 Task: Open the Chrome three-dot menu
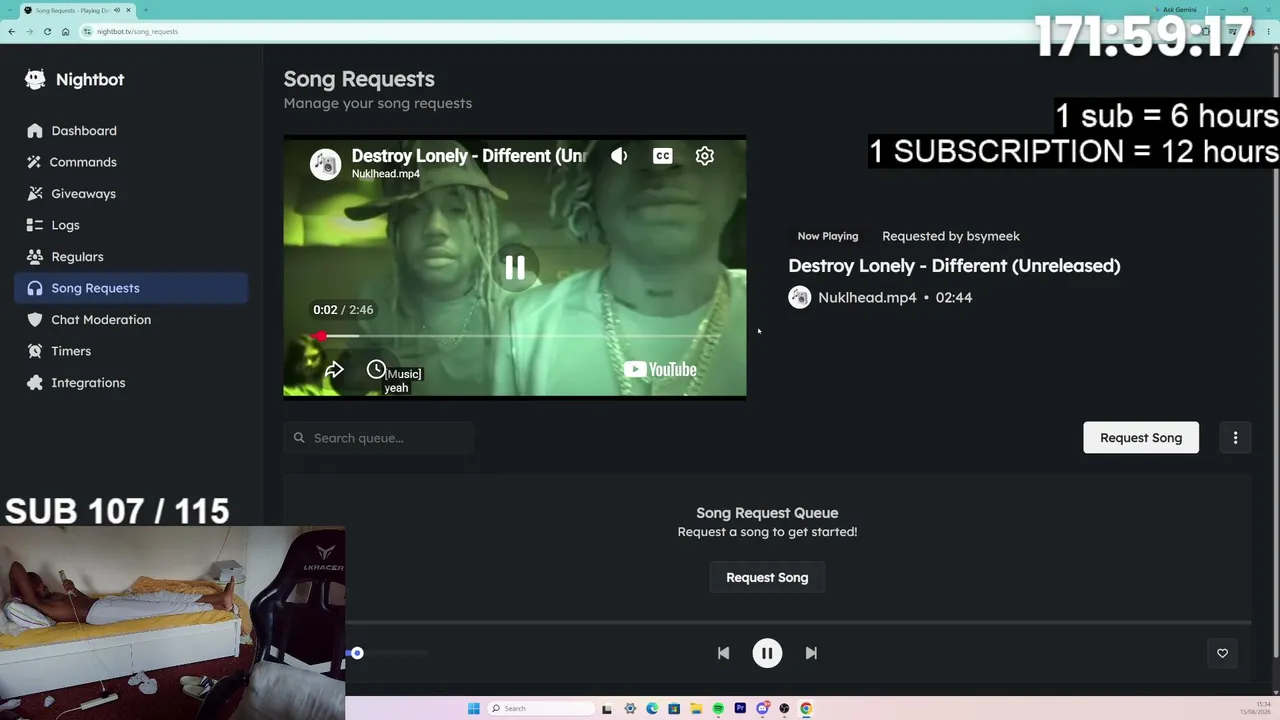(1268, 32)
